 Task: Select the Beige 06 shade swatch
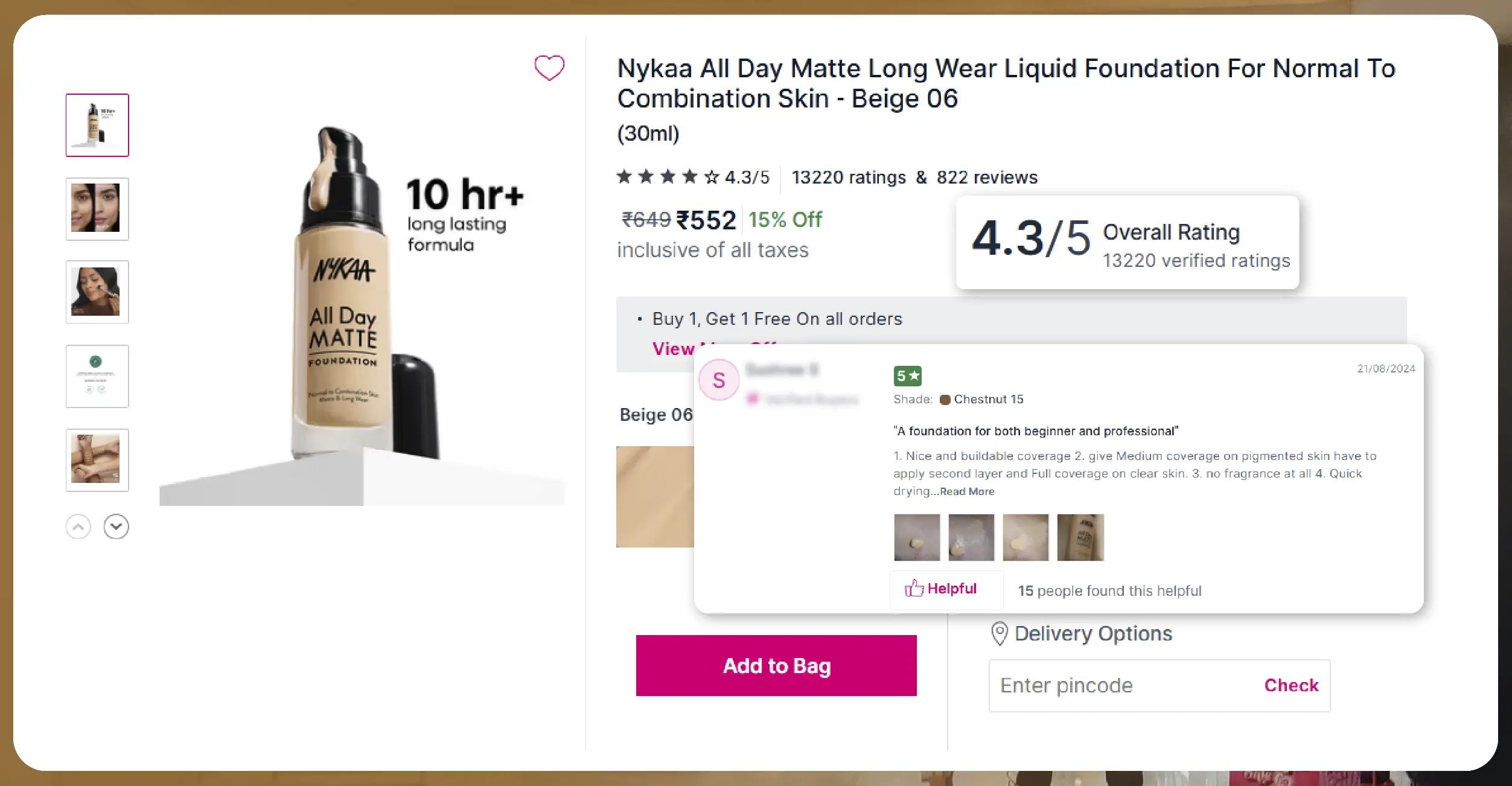point(654,496)
